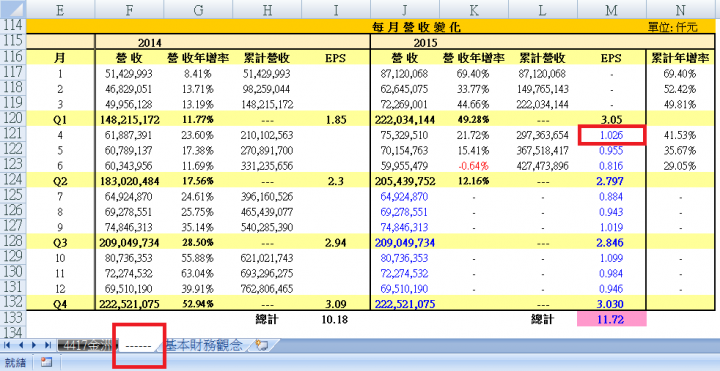This screenshot has width=720, height=371.
Task: Select row 120 header
Action: tap(13, 119)
